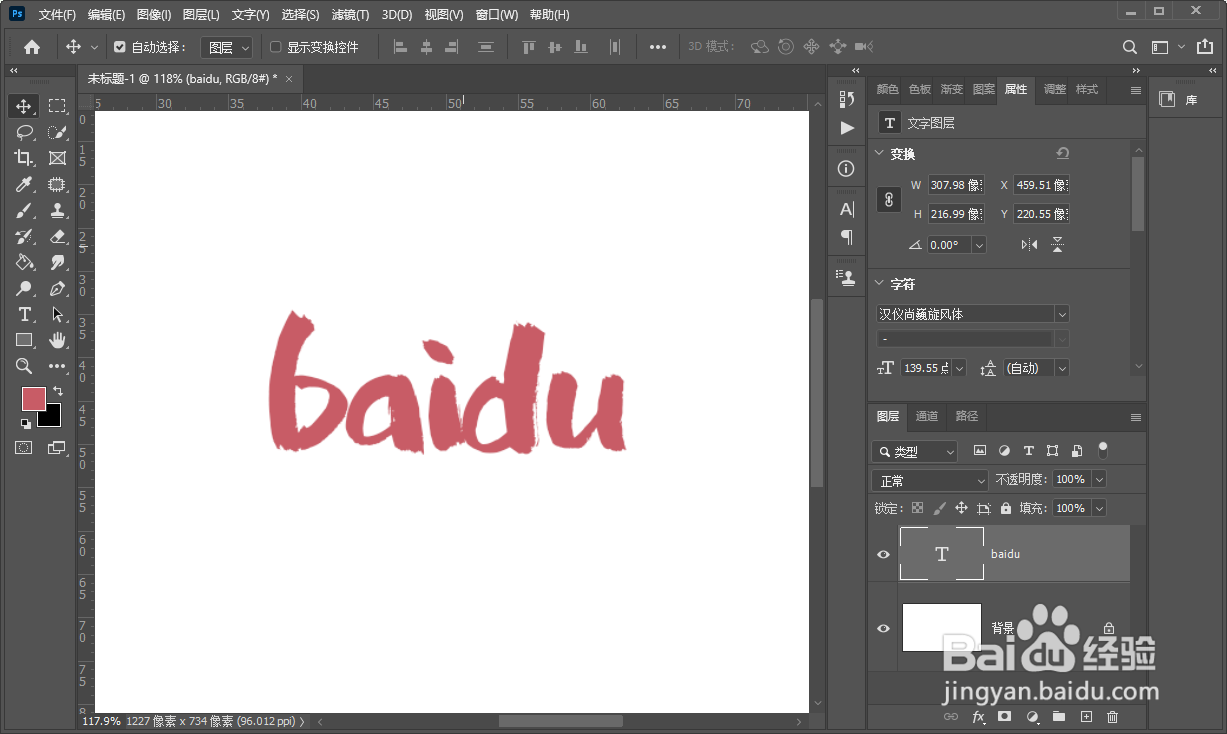The height and width of the screenshot is (734, 1227).
Task: Toggle lock all icon
Action: point(1006,508)
